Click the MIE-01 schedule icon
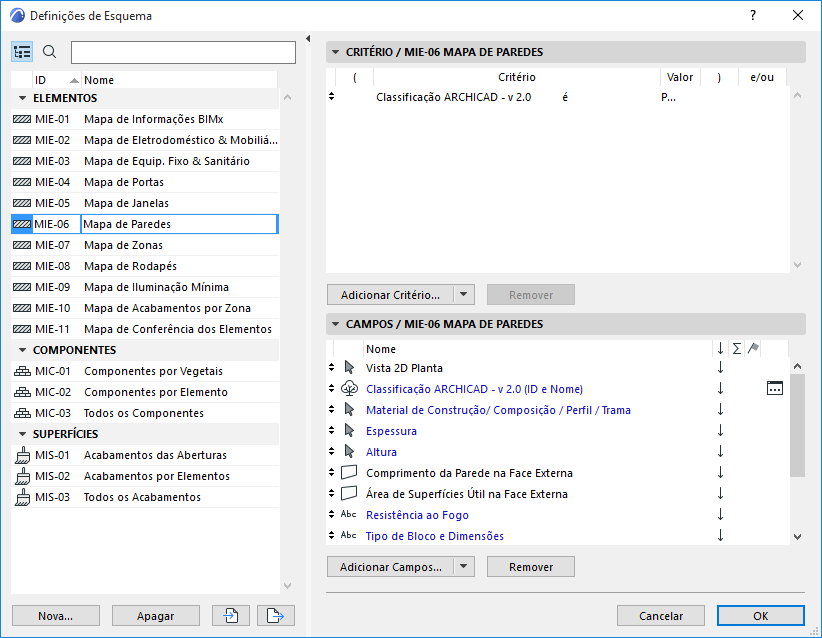822x638 pixels. pyautogui.click(x=22, y=119)
